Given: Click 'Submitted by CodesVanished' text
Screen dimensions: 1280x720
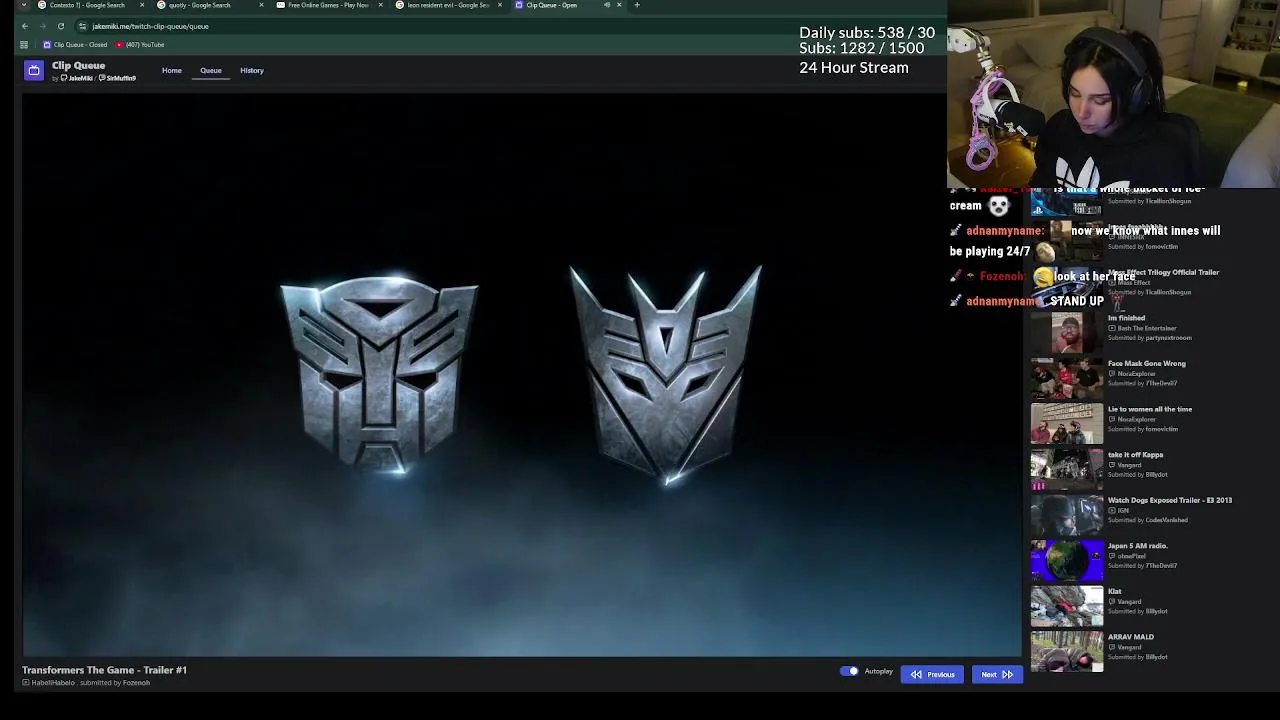Looking at the screenshot, I should (x=1148, y=520).
